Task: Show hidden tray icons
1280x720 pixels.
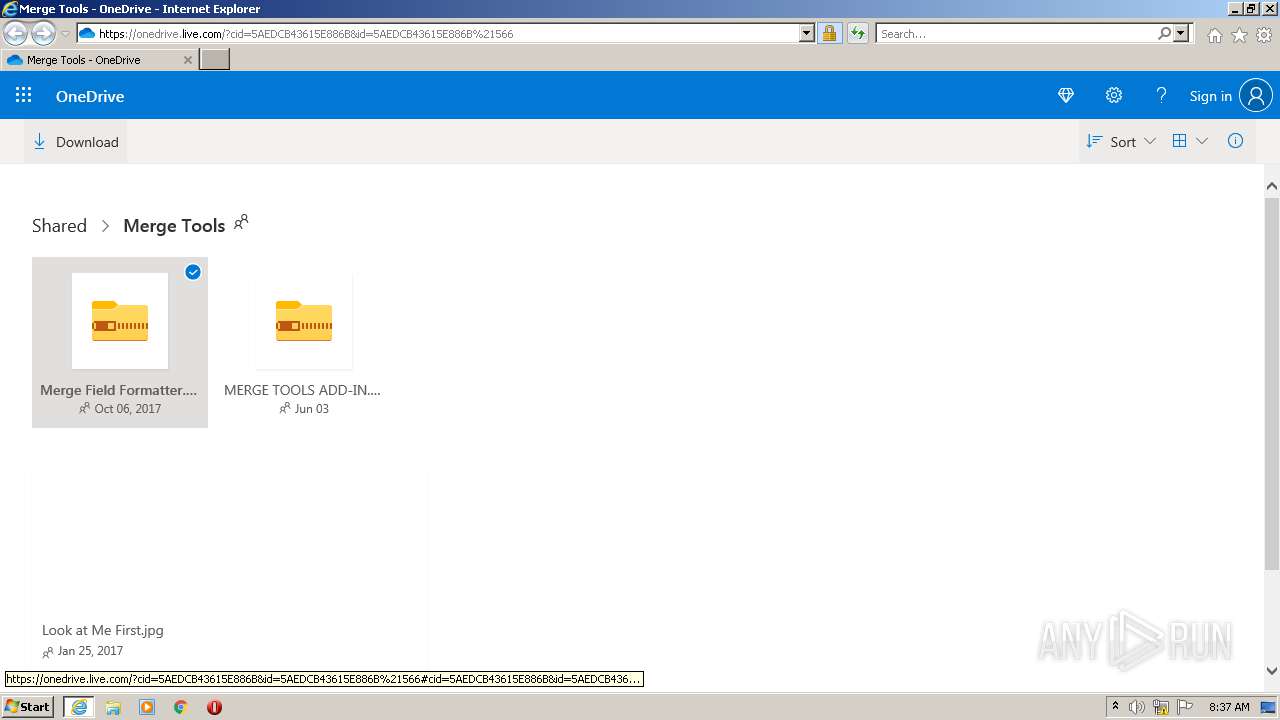Action: tap(1115, 706)
